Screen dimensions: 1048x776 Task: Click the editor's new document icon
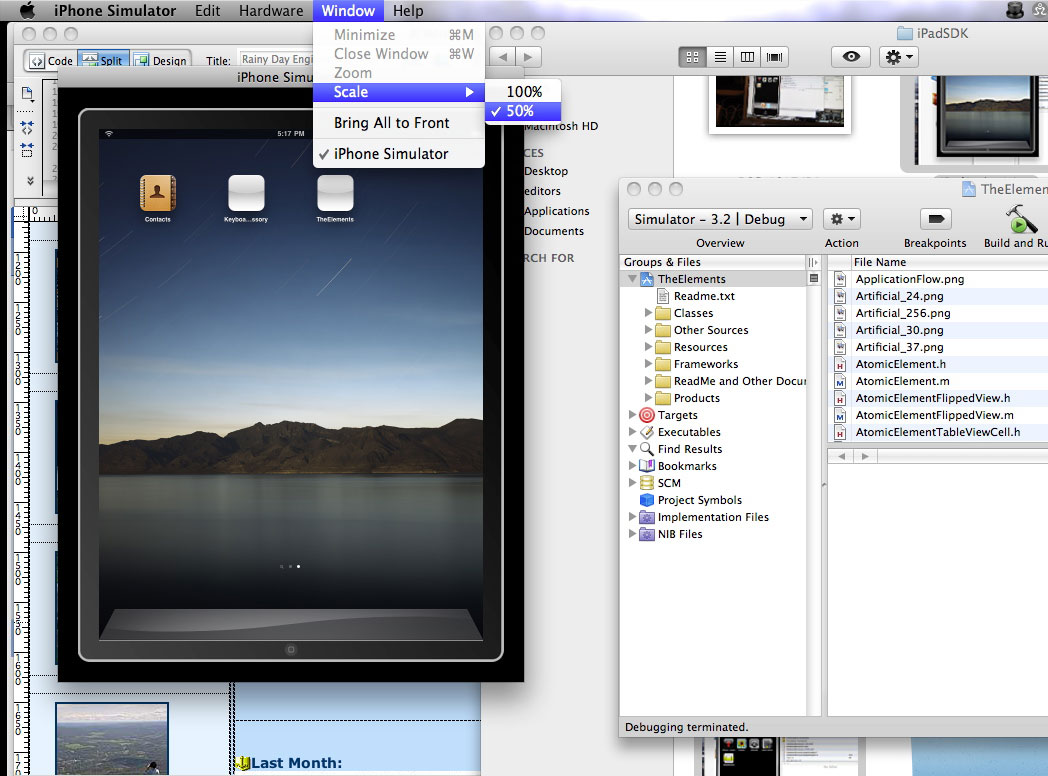tap(27, 94)
